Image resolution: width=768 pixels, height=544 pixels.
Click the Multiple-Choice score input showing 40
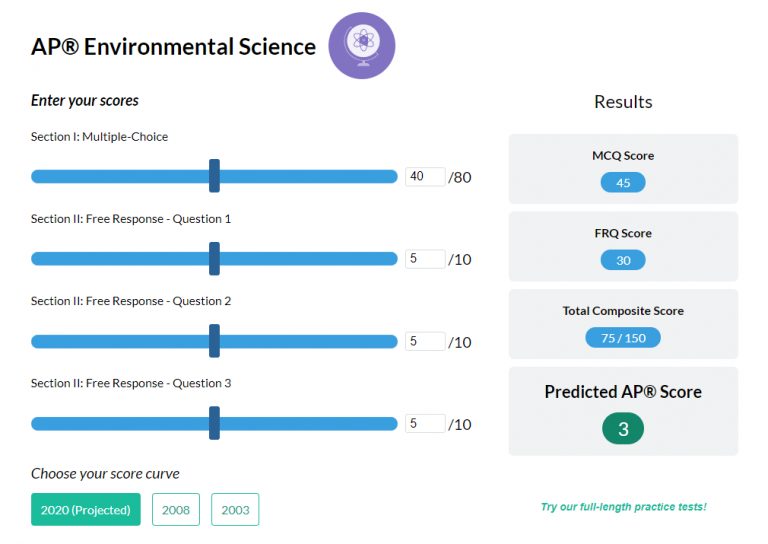click(425, 176)
